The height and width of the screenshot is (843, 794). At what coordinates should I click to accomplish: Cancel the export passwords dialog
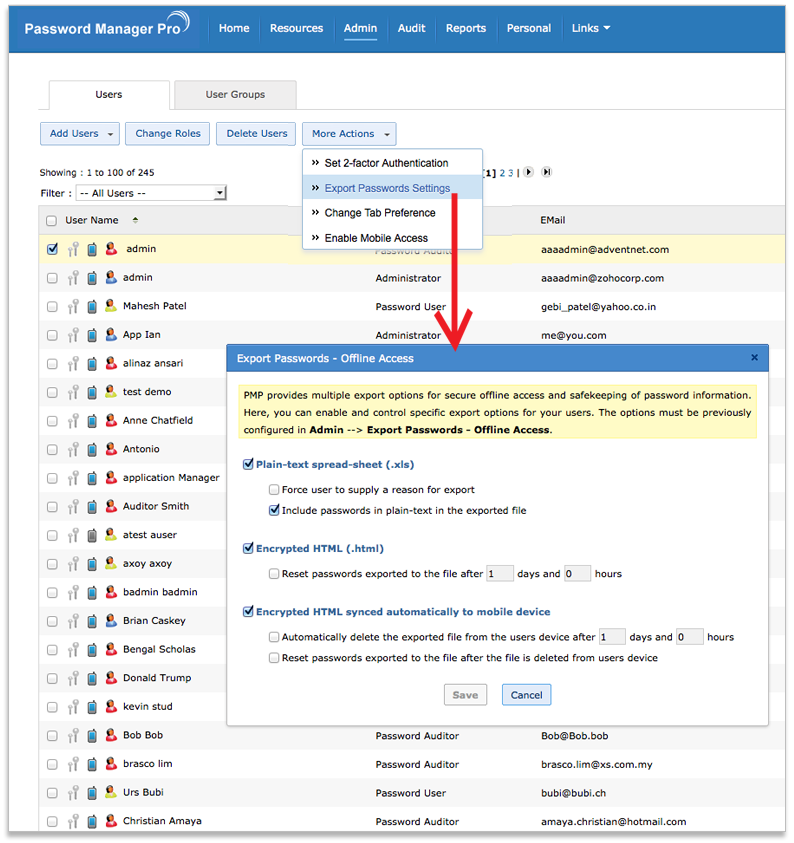(x=526, y=695)
